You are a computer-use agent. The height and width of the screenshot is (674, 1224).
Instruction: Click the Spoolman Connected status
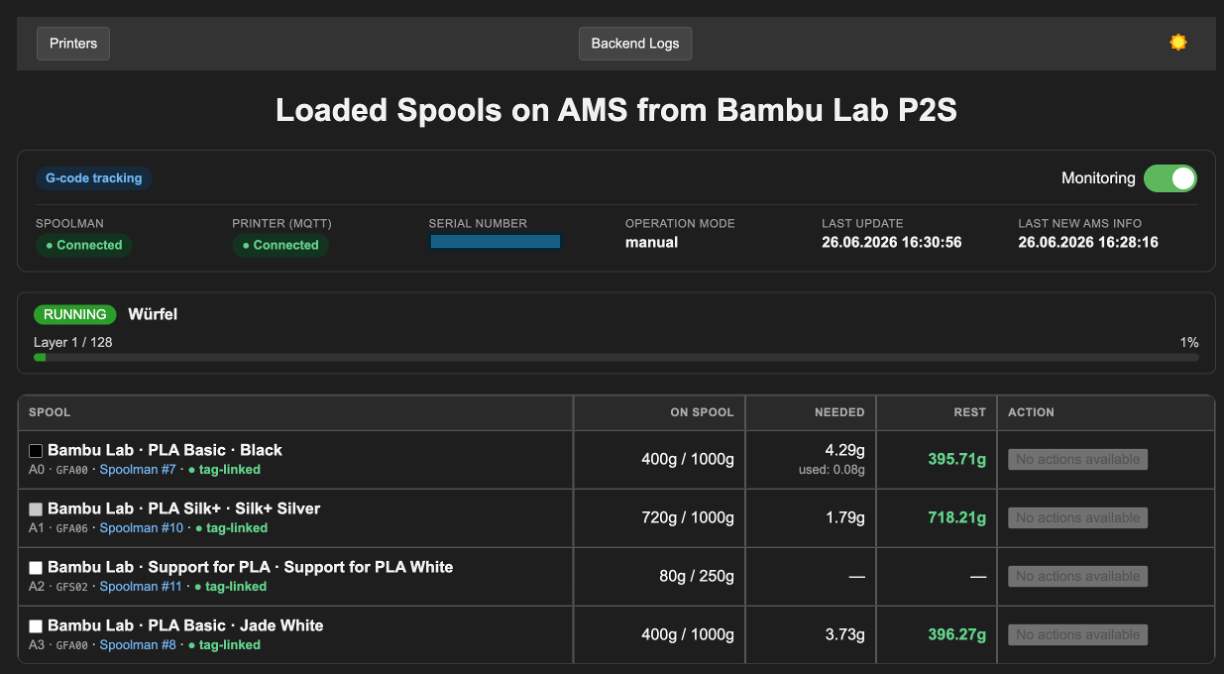click(x=84, y=245)
